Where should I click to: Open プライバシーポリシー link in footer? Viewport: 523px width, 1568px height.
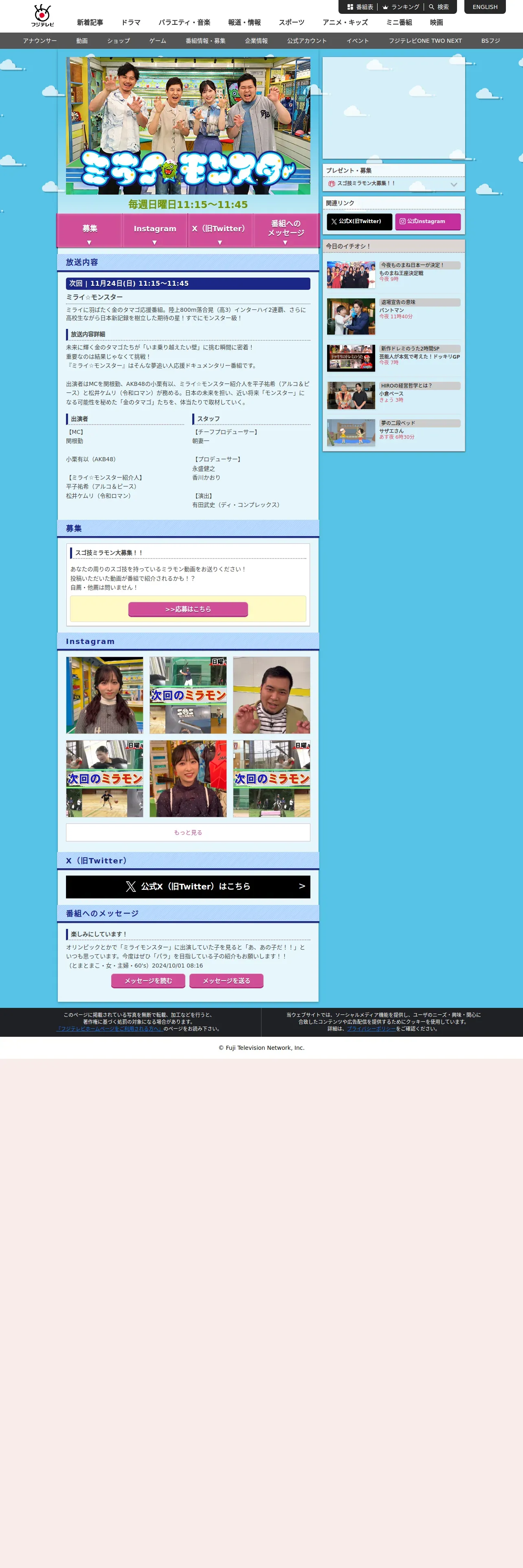pos(371,1029)
